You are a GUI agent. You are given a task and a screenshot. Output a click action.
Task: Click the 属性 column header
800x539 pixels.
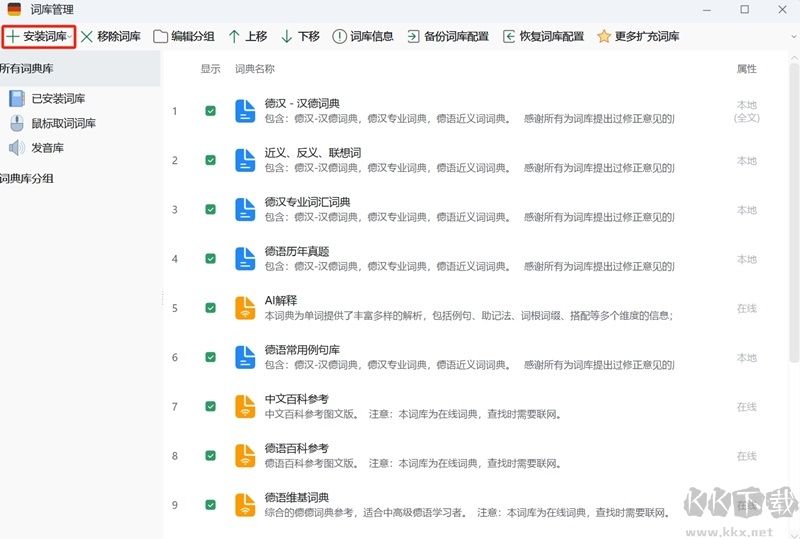[746, 69]
